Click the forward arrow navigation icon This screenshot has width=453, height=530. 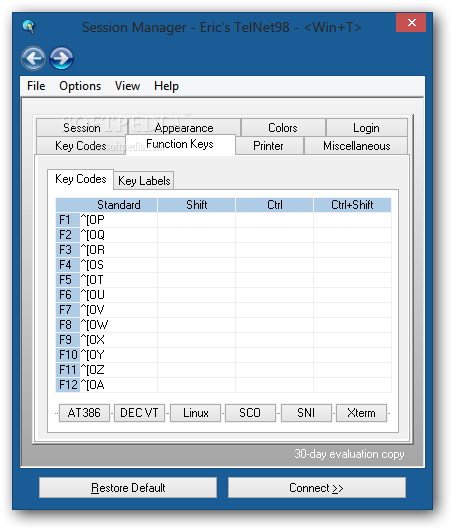tap(62, 58)
